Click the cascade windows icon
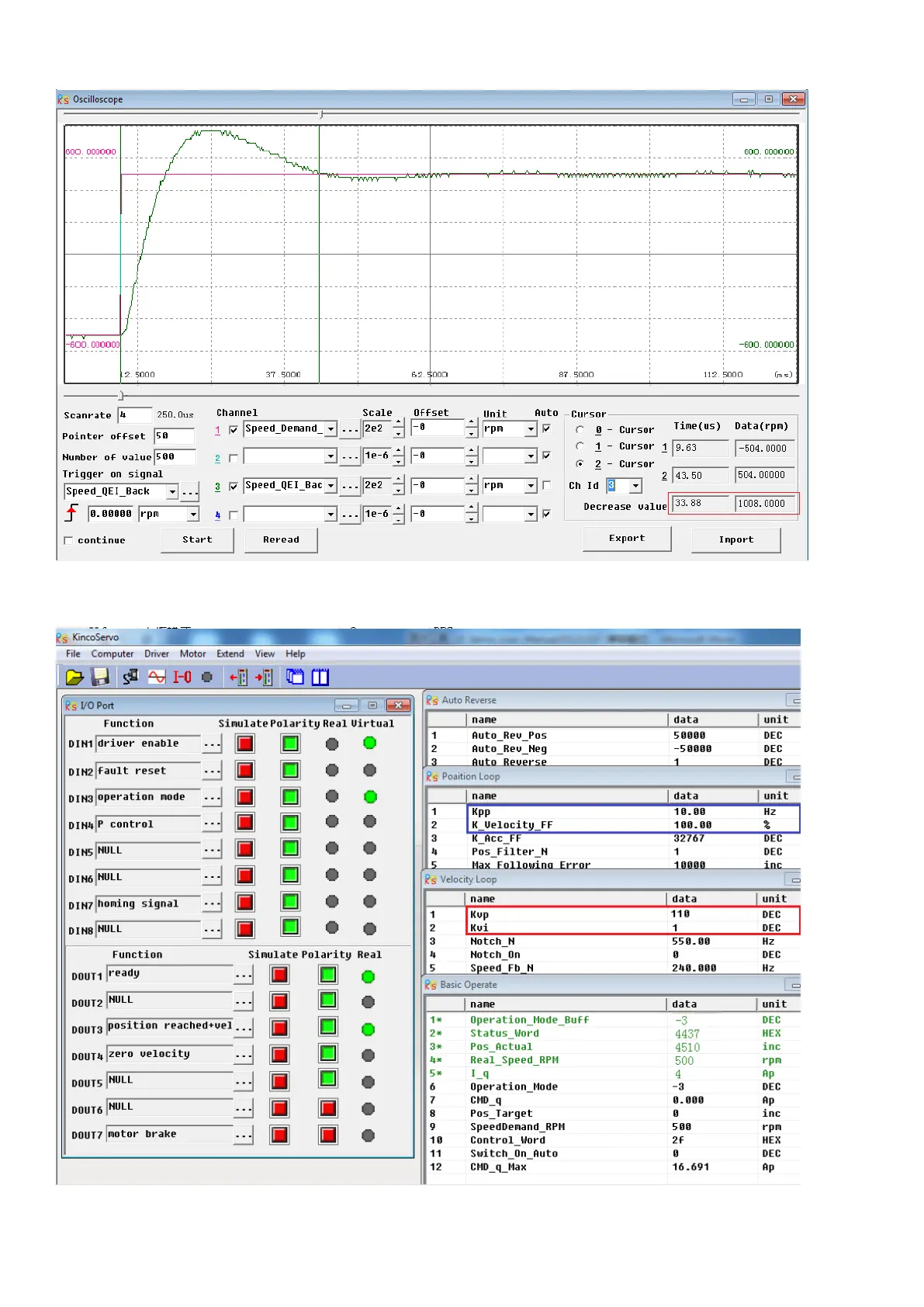 point(295,677)
